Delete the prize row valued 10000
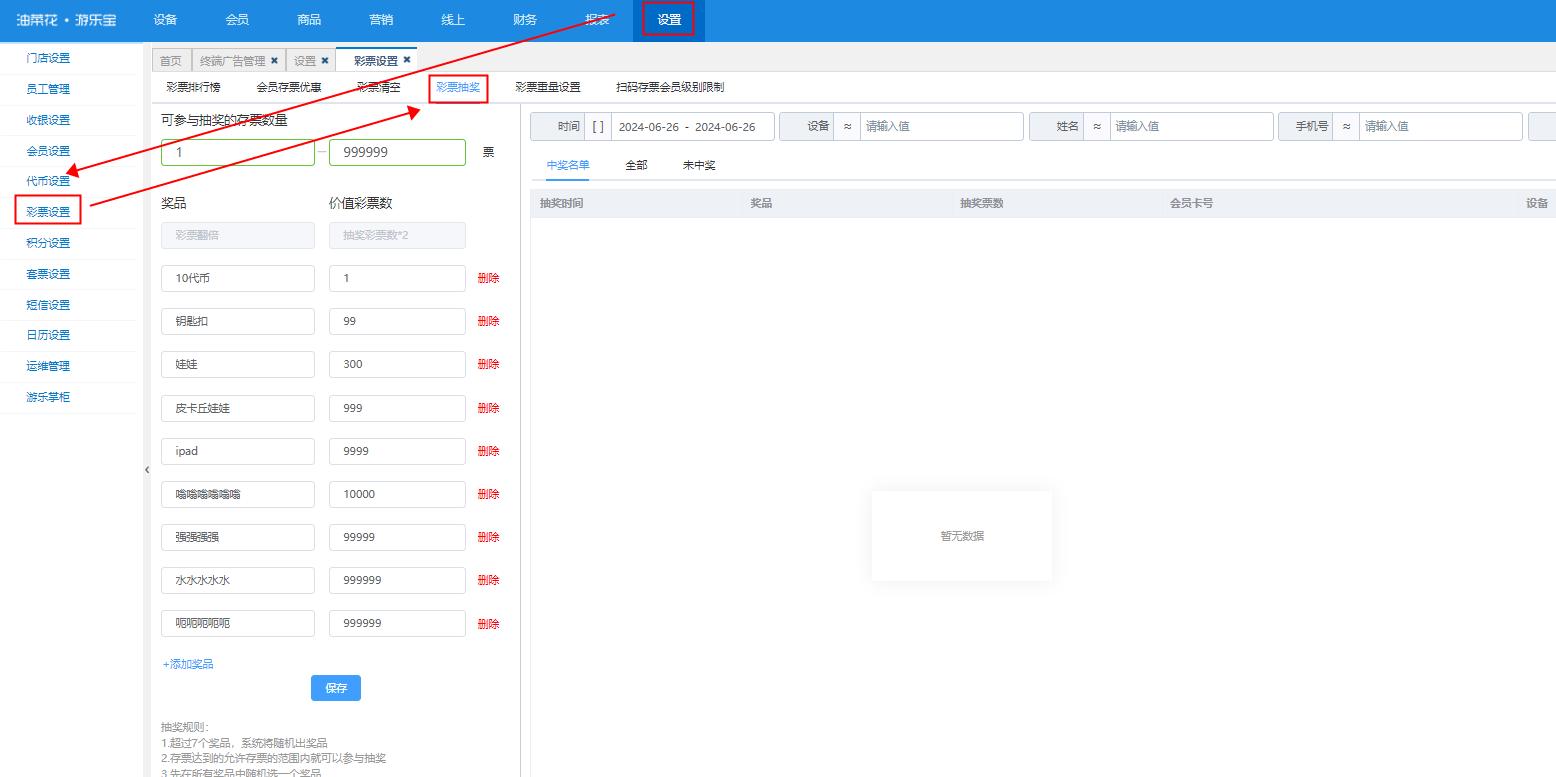The height and width of the screenshot is (777, 1556). pos(488,494)
